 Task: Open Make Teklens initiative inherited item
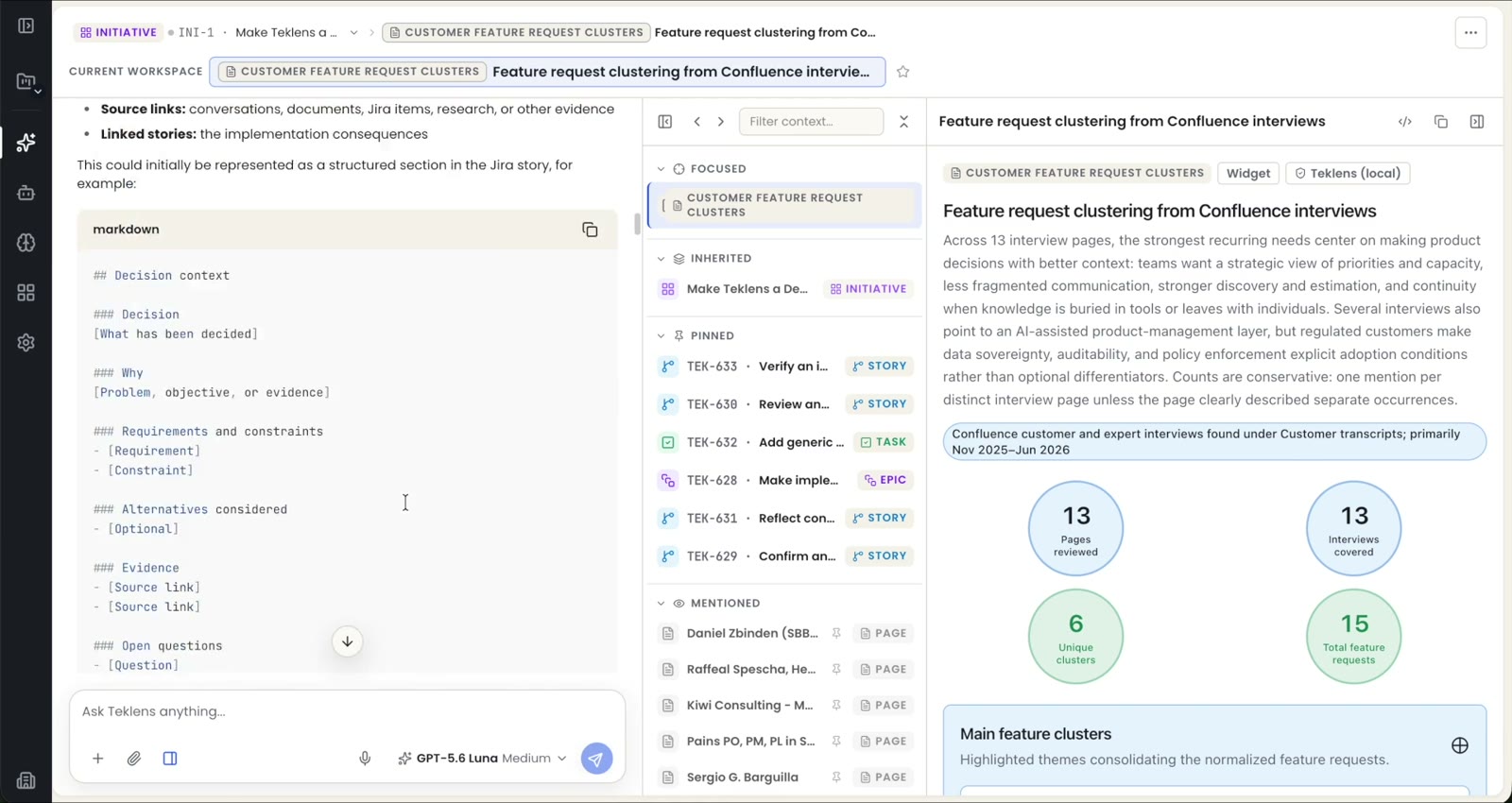(x=784, y=289)
